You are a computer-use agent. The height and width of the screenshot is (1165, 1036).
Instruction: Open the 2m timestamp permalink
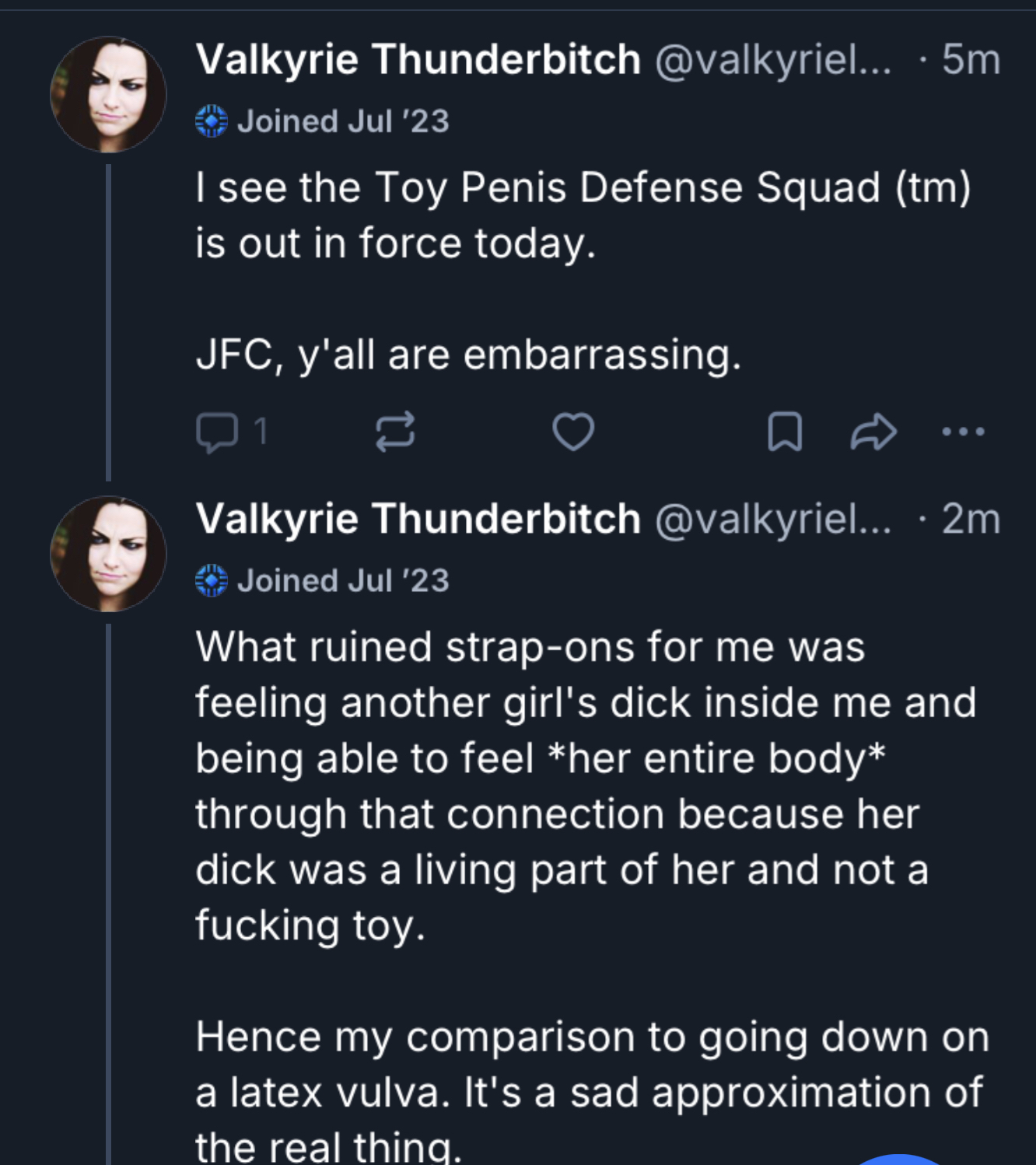click(971, 519)
